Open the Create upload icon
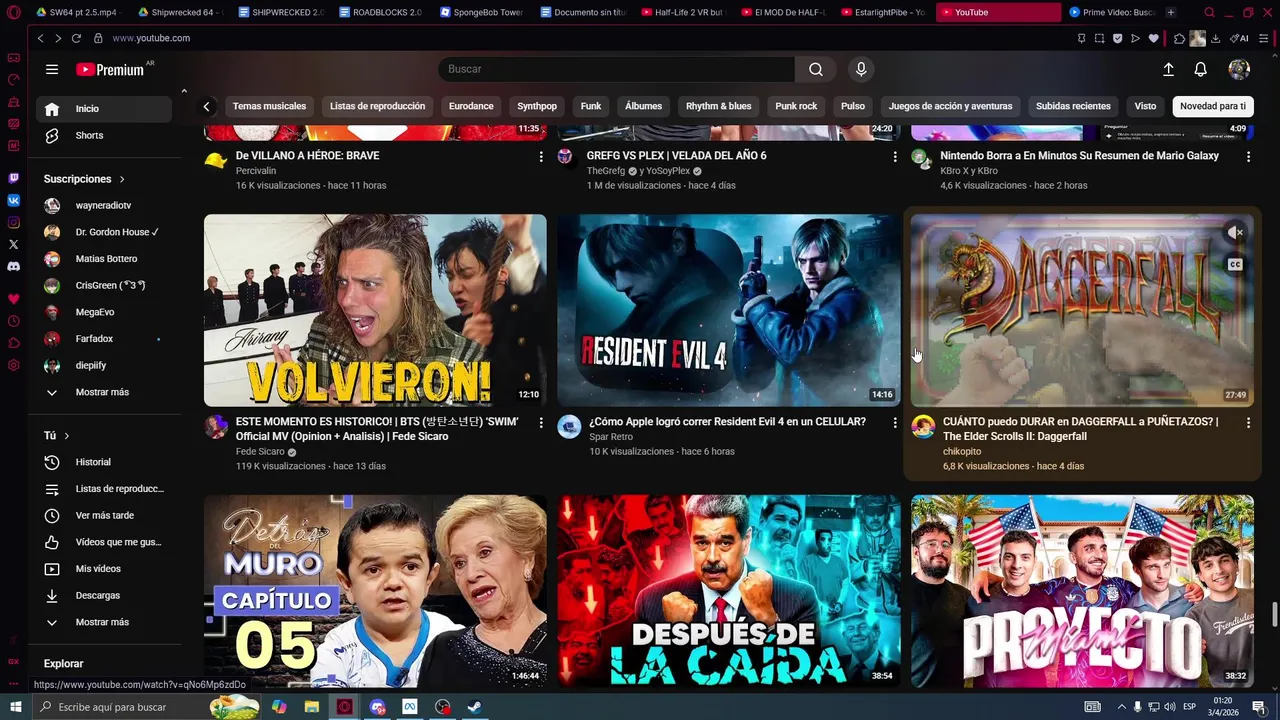This screenshot has width=1280, height=720. pos(1168,69)
